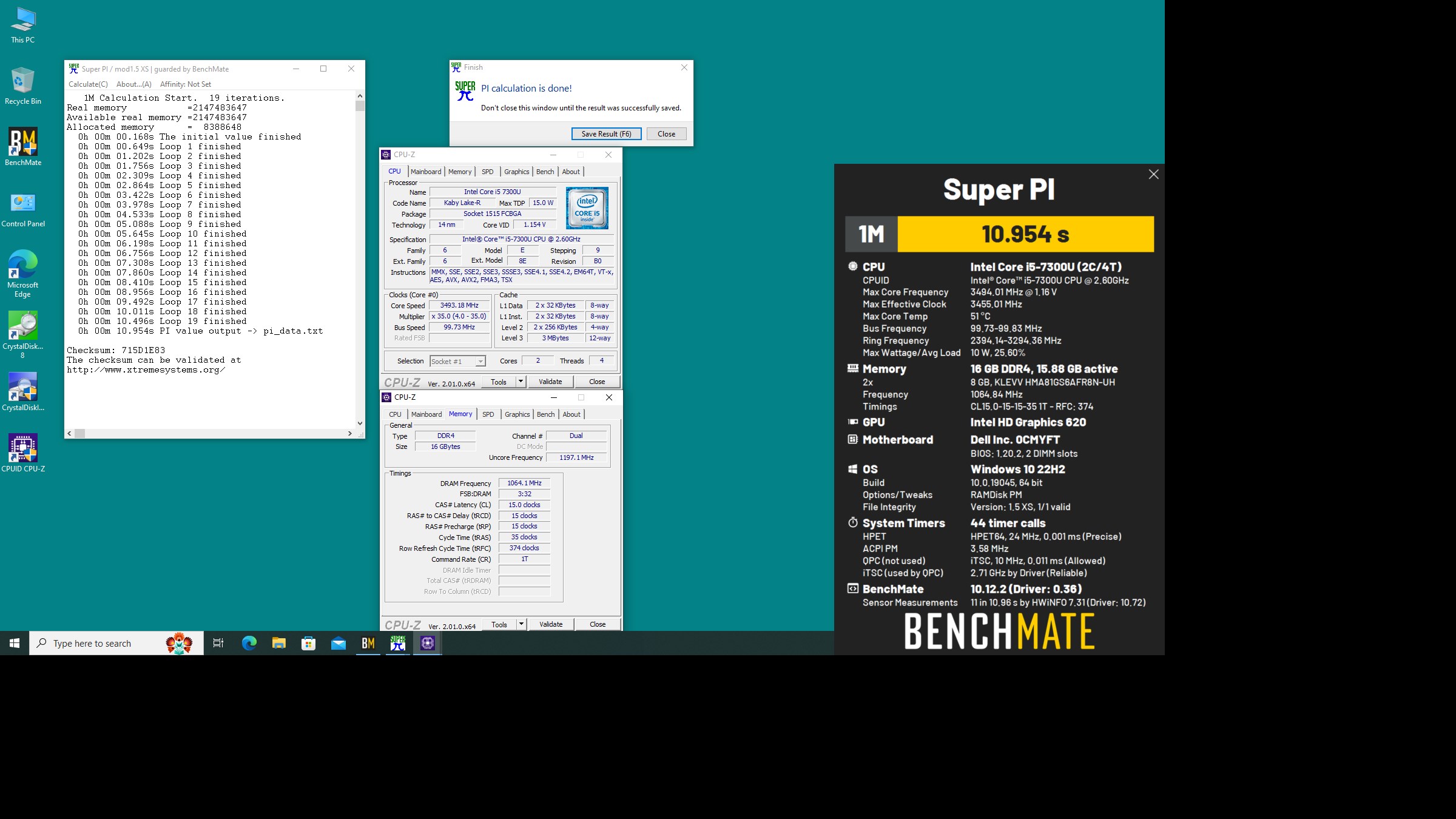The height and width of the screenshot is (819, 1456).
Task: Switch to CPU tab in lower CPU-Z
Action: [396, 414]
